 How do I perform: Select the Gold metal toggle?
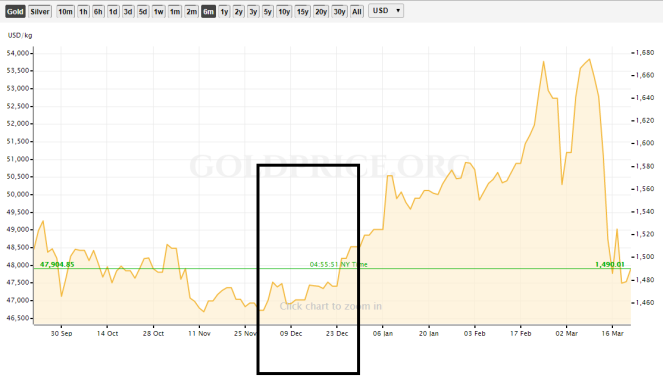15,11
